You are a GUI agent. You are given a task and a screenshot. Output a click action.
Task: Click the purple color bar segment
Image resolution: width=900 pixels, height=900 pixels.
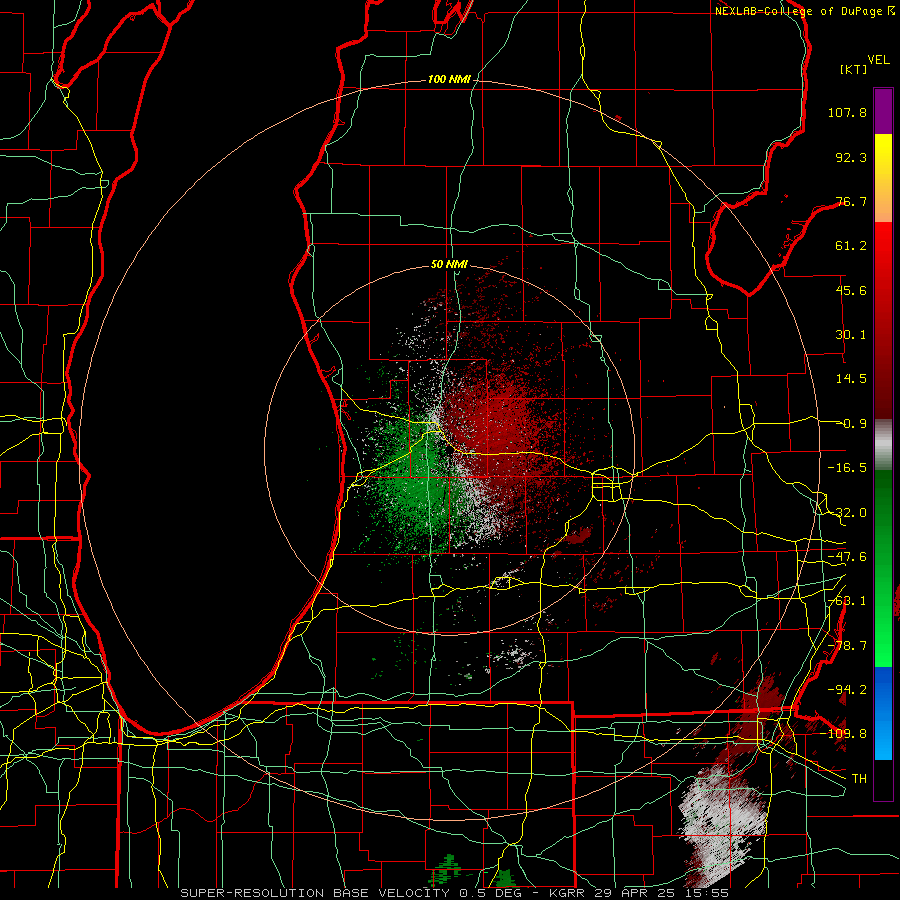click(x=883, y=111)
